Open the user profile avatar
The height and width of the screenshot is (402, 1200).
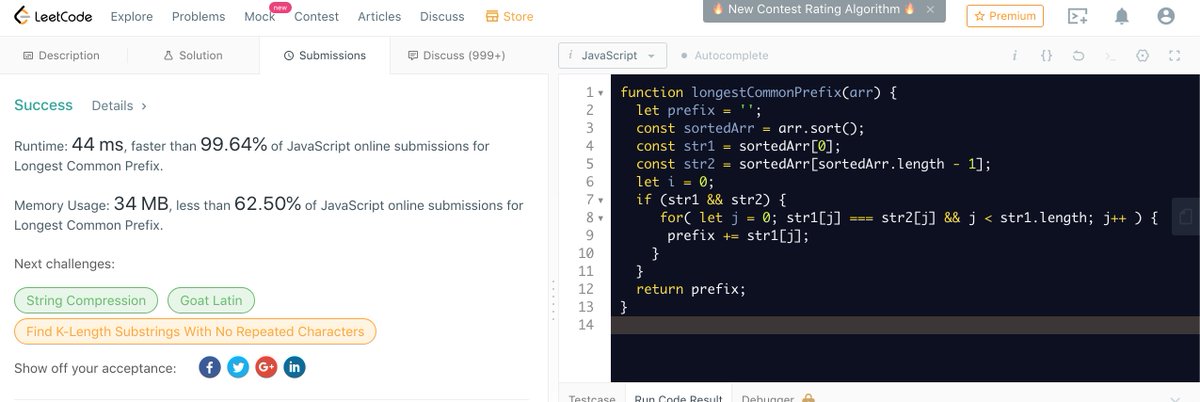point(1165,16)
